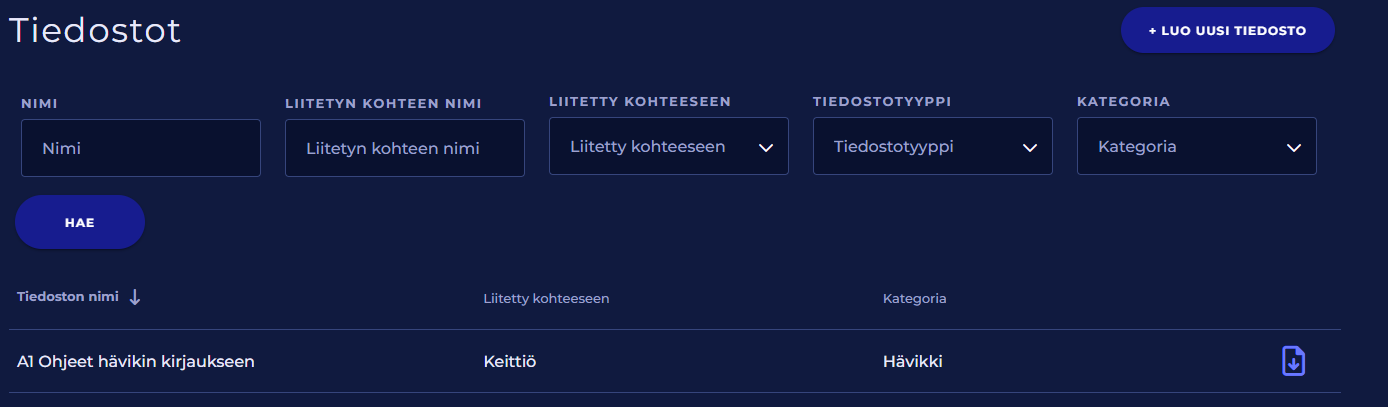Click the LIITETYN KOHTEEN NIMI field label
The width and height of the screenshot is (1388, 407).
point(384,103)
